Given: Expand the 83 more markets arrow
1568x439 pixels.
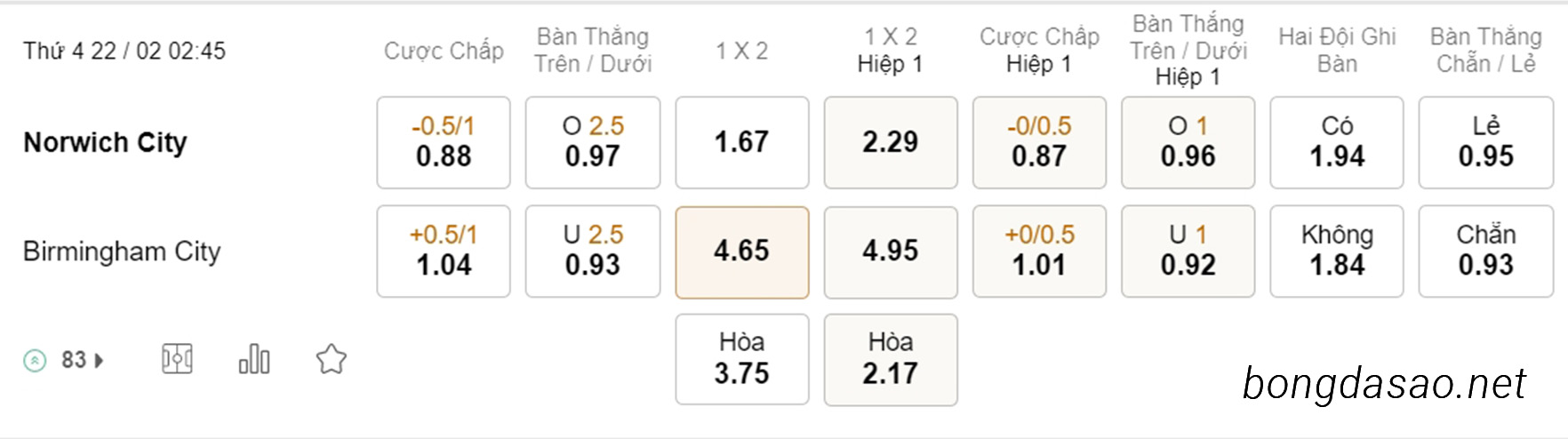Looking at the screenshot, I should point(99,360).
